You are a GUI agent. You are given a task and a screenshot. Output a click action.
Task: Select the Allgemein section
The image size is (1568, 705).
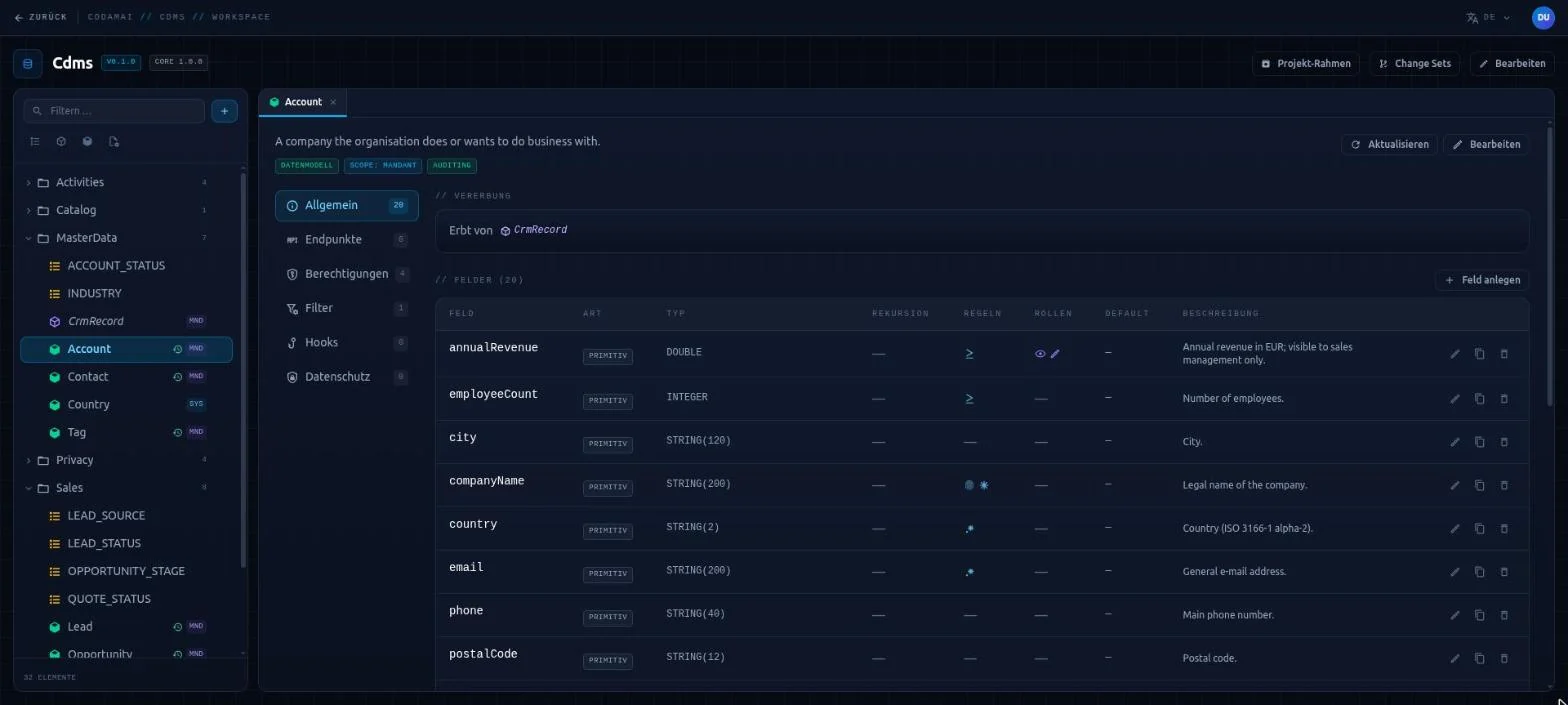pyautogui.click(x=346, y=206)
